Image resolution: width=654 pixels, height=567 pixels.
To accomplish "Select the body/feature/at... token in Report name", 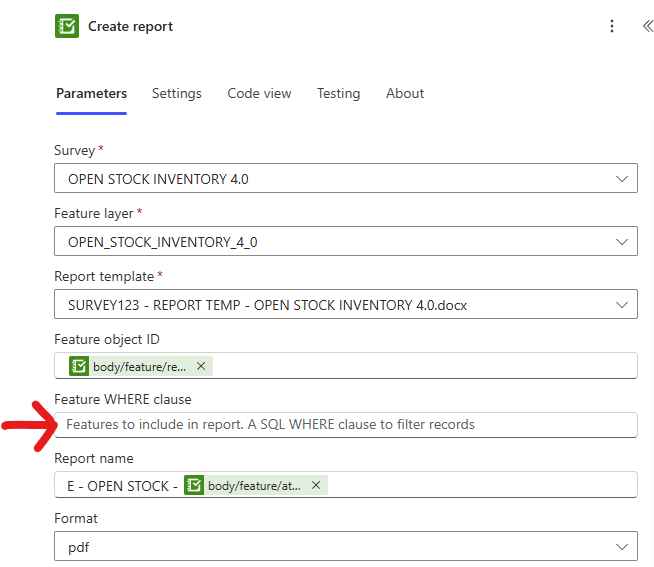I will [254, 486].
